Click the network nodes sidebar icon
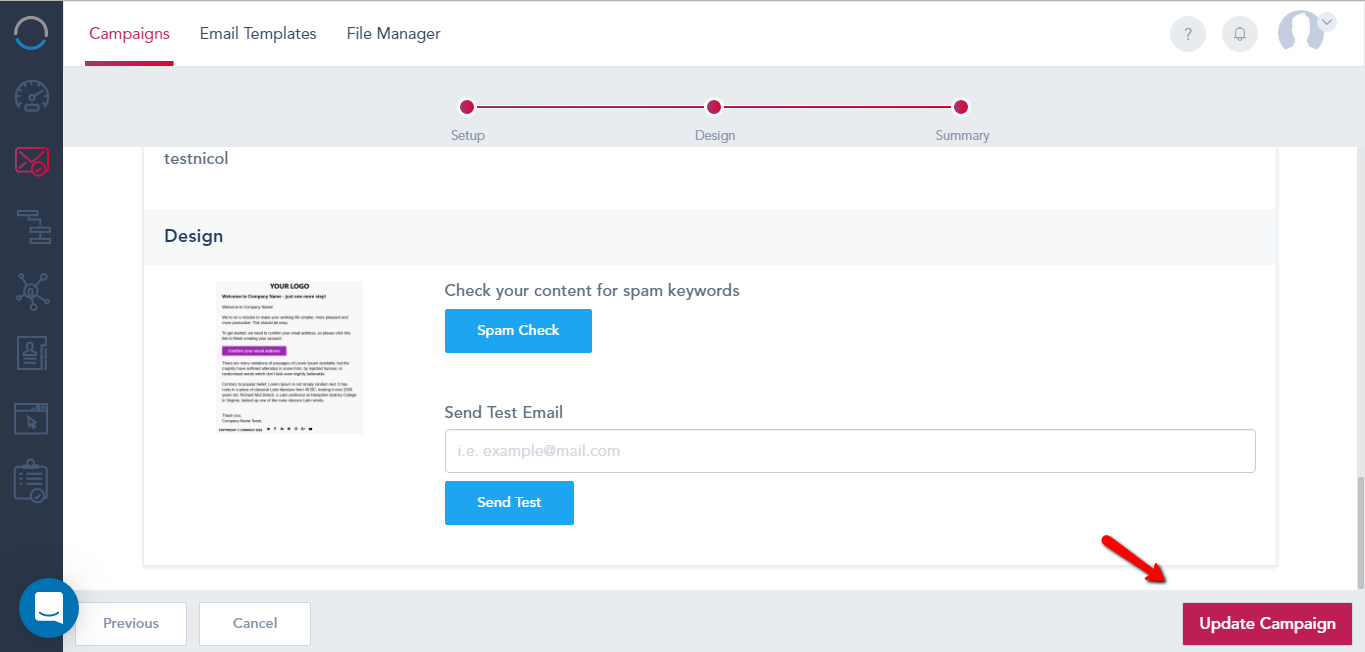The height and width of the screenshot is (652, 1365). [31, 291]
